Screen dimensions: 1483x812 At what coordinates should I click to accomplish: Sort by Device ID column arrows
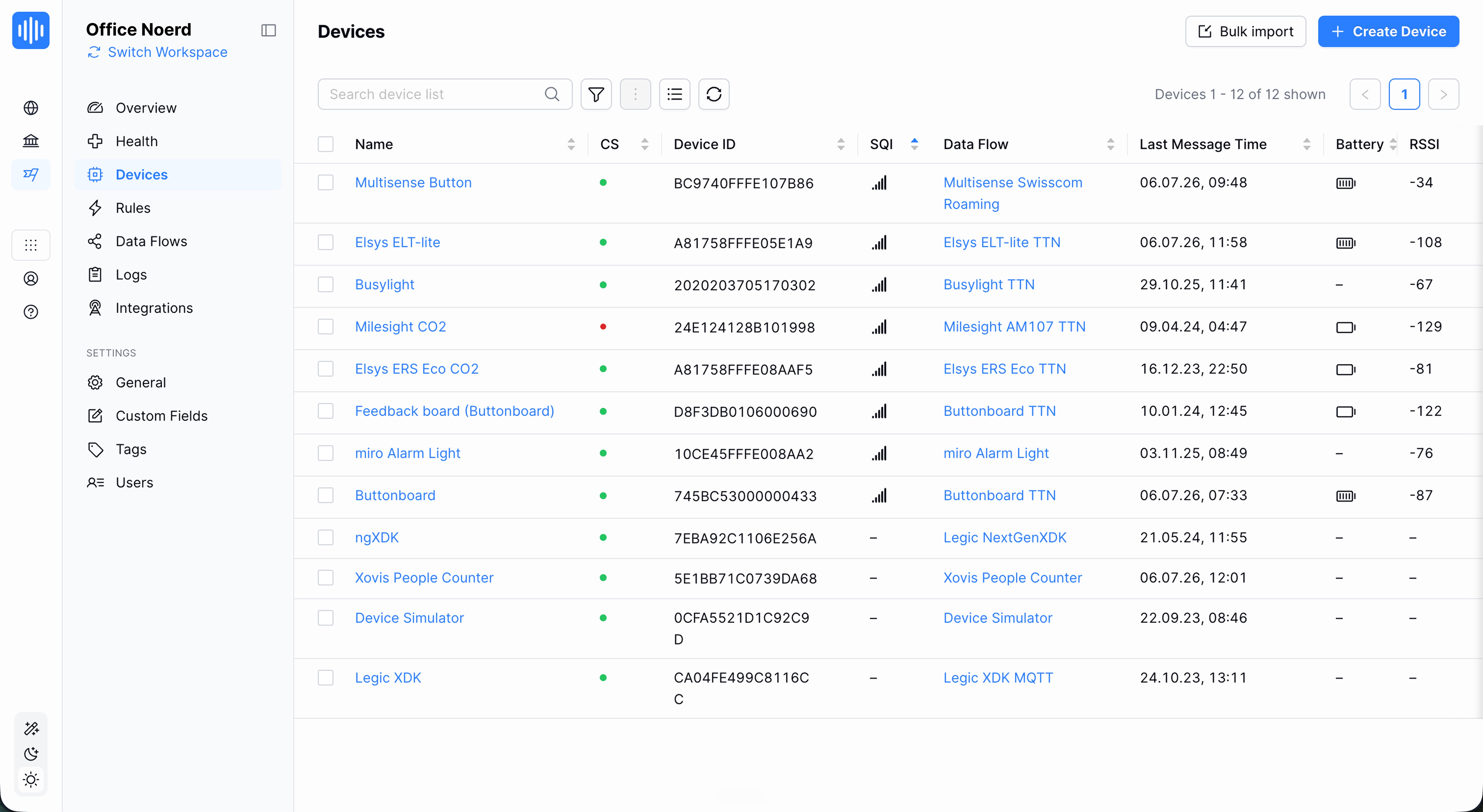(x=841, y=144)
